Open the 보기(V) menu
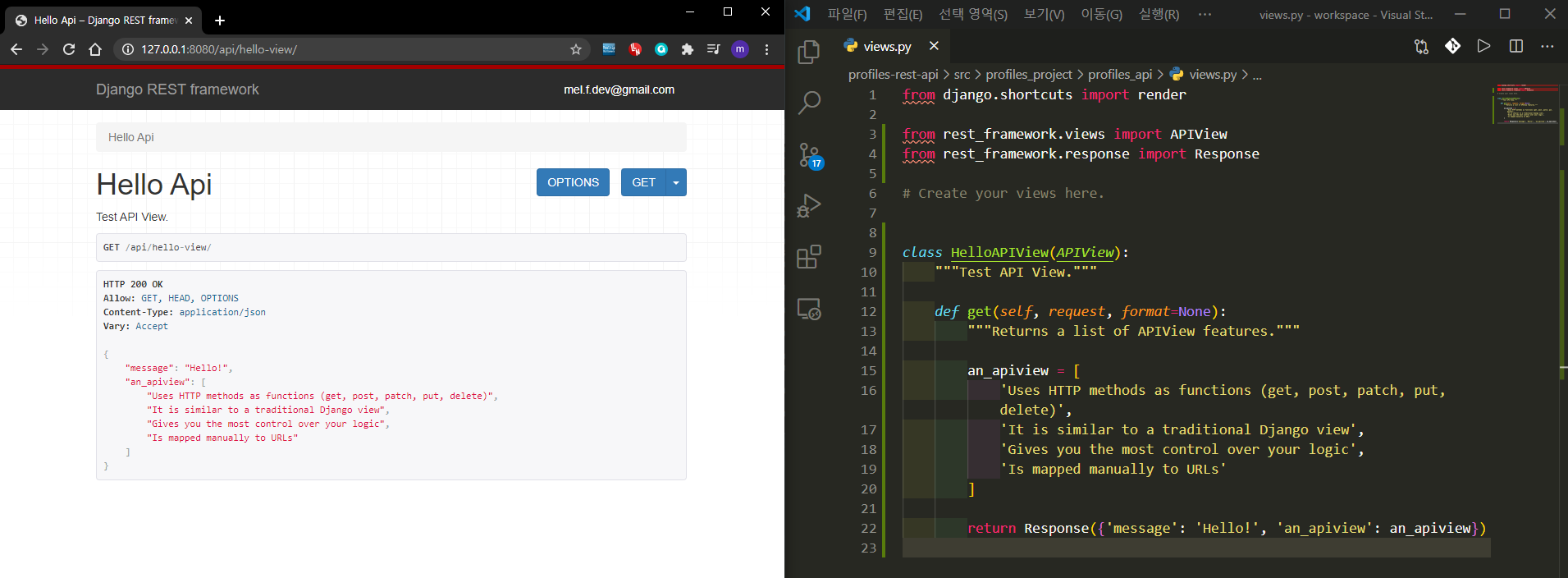The height and width of the screenshot is (578, 1568). click(x=1044, y=14)
